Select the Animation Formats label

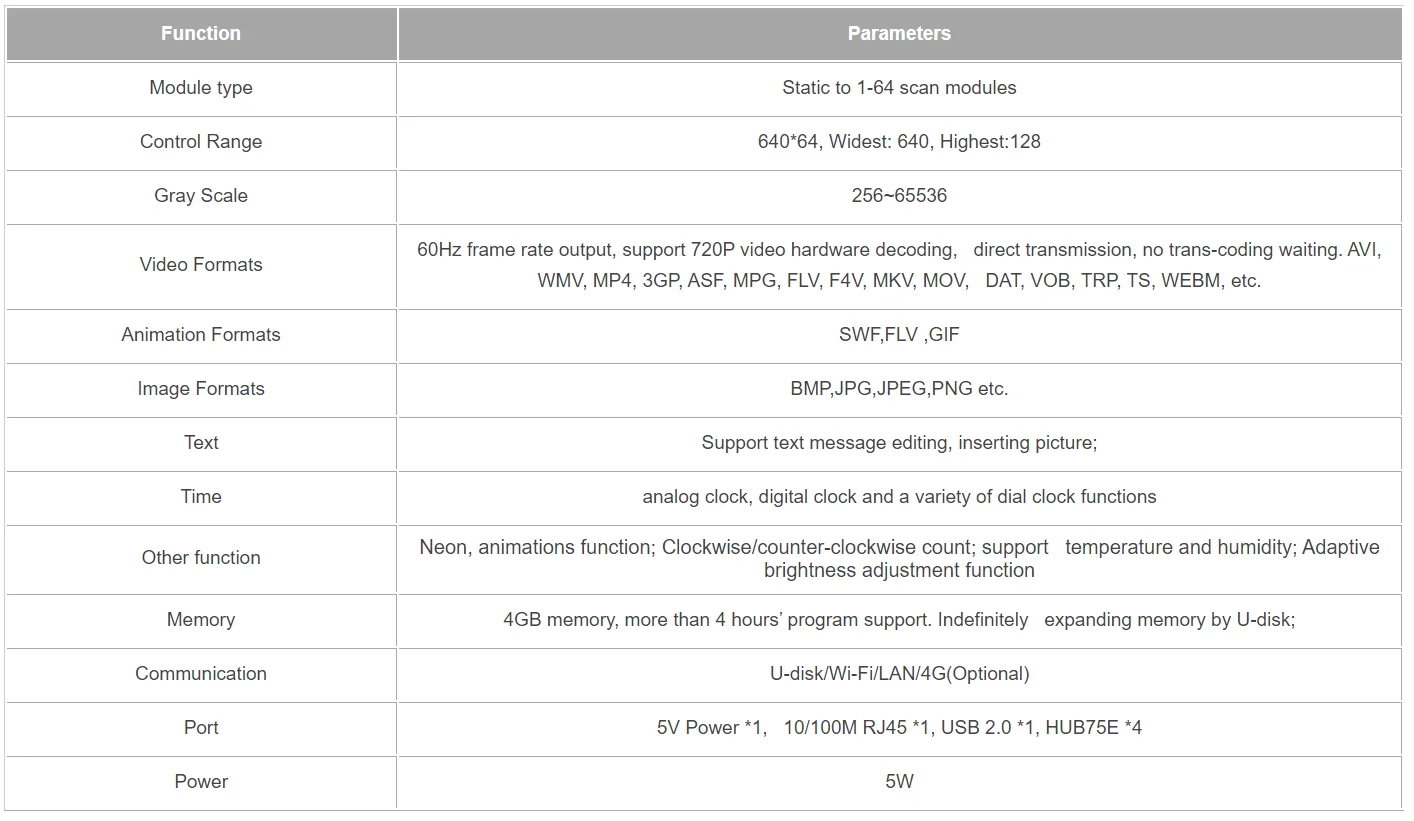201,335
